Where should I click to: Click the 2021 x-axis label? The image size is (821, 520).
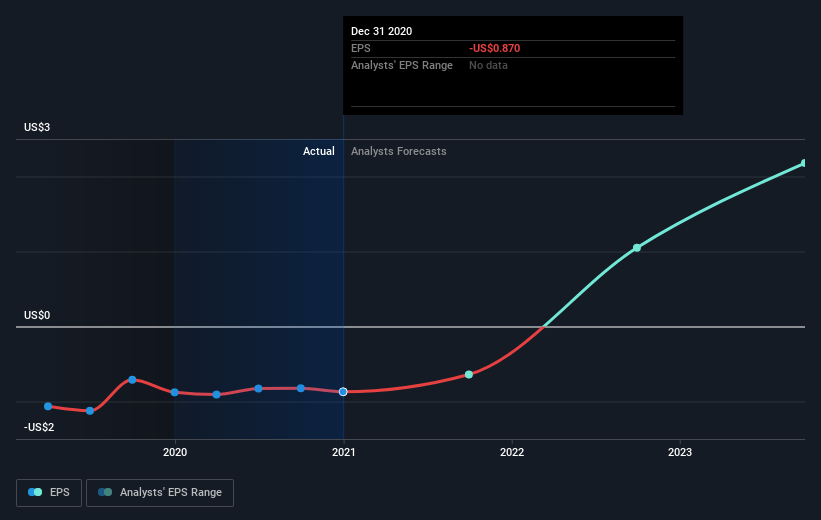pyautogui.click(x=343, y=452)
